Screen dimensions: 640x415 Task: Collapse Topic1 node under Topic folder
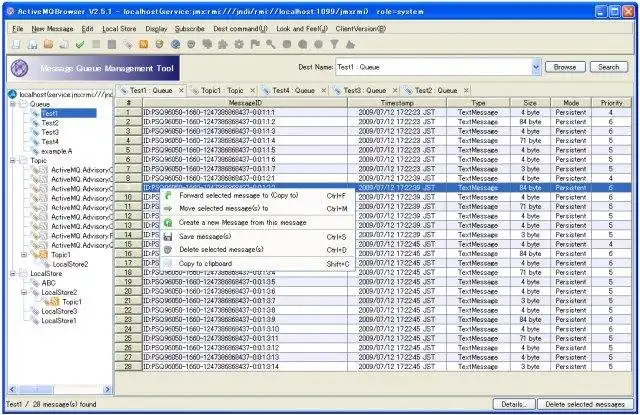pyautogui.click(x=24, y=255)
